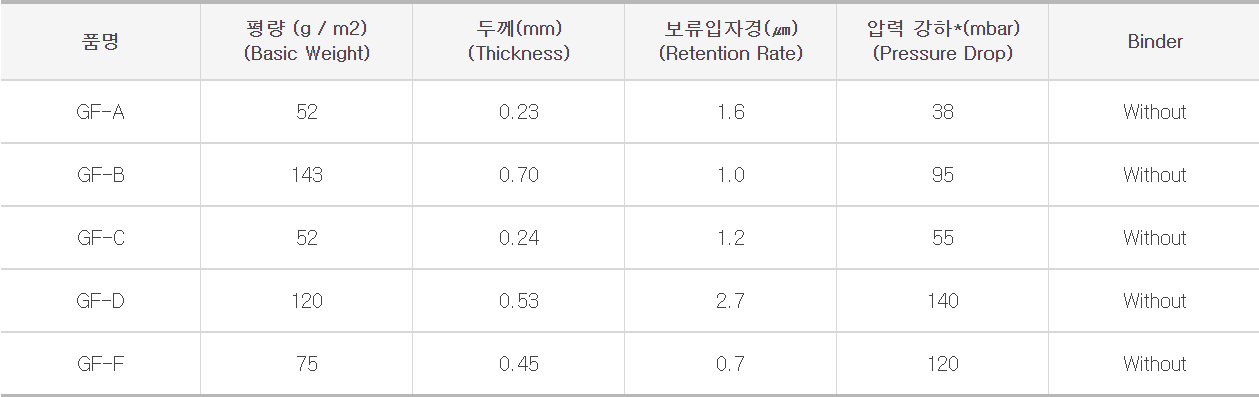Select the Basic Weight column header
Viewport: 1259px width, 397px height.
click(x=307, y=42)
